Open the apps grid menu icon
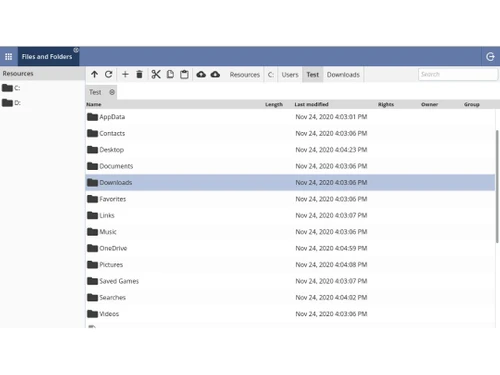The image size is (500, 375). [9, 57]
